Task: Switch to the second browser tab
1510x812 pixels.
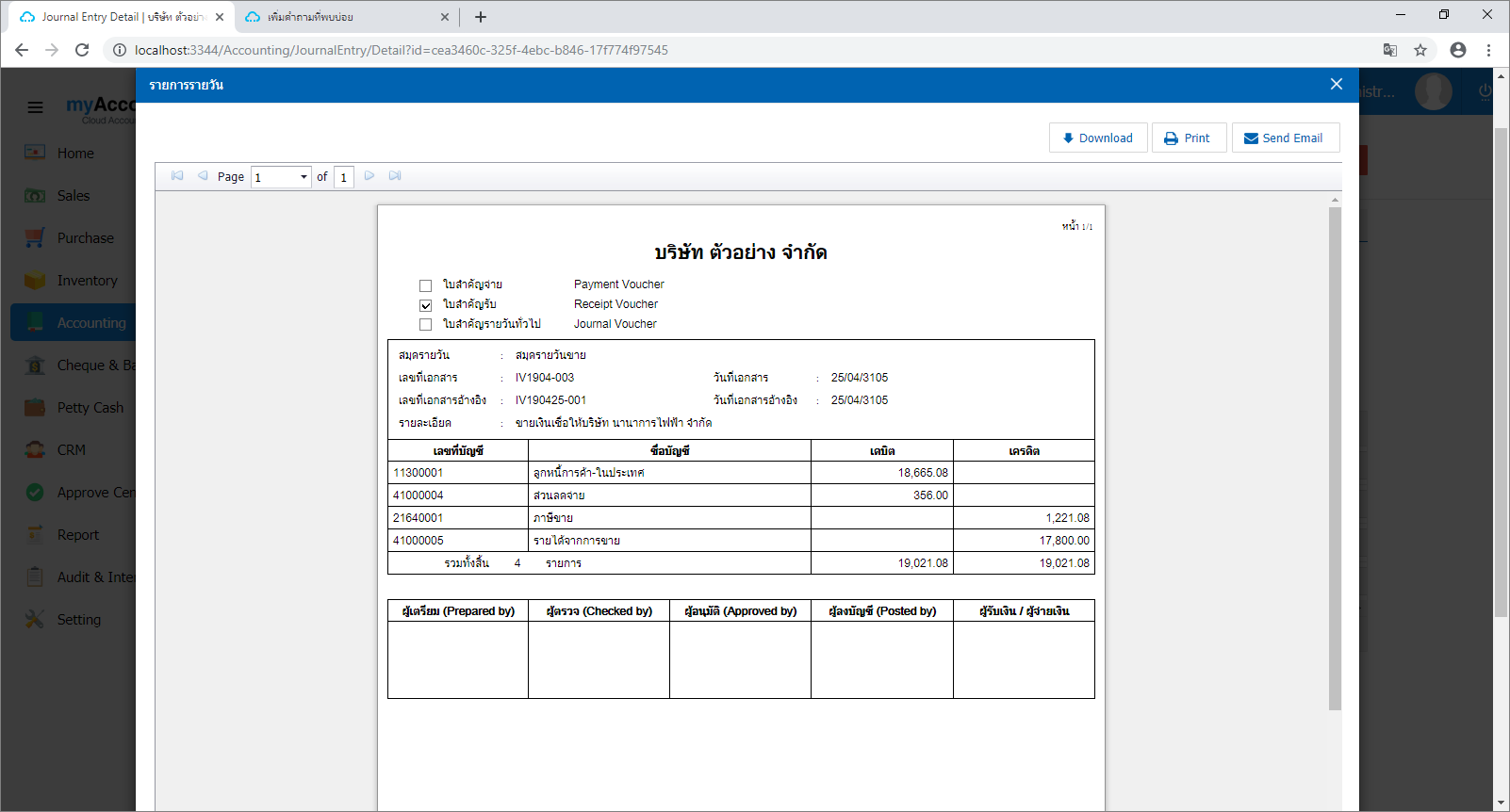Action: click(x=347, y=17)
